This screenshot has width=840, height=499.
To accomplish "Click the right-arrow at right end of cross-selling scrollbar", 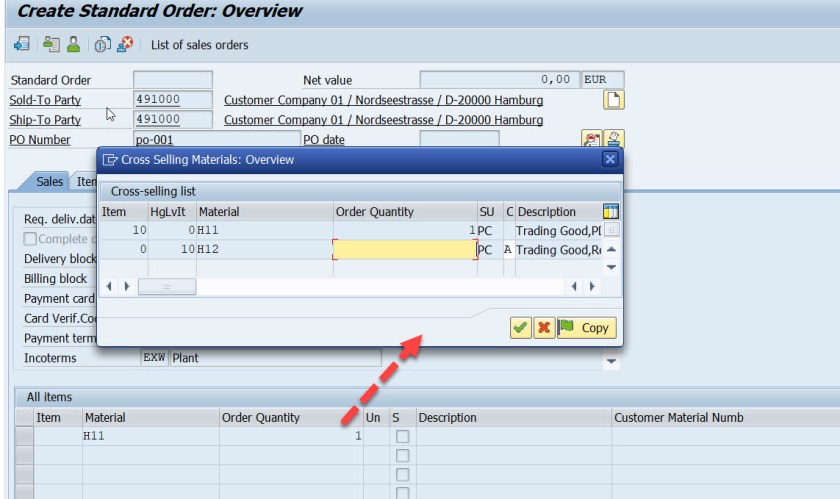I will click(x=592, y=286).
